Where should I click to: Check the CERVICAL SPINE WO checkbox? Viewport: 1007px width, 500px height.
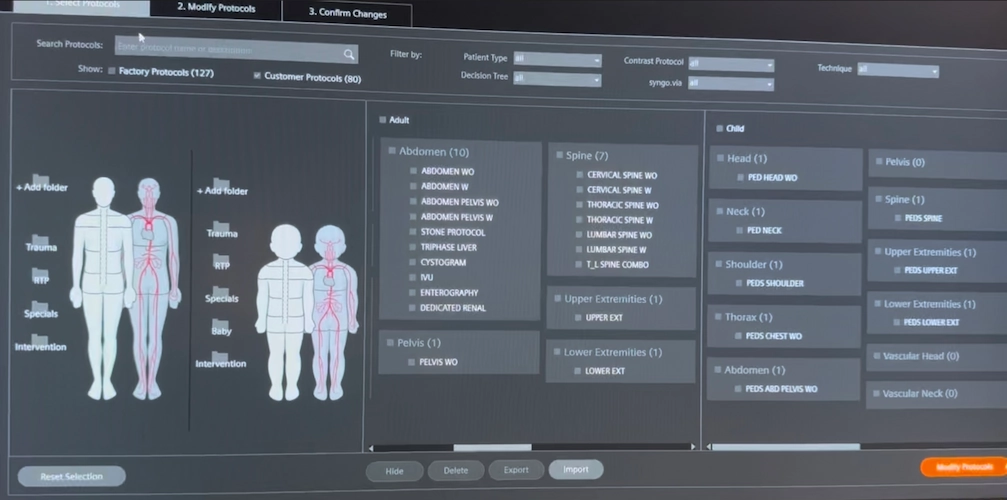pos(579,175)
